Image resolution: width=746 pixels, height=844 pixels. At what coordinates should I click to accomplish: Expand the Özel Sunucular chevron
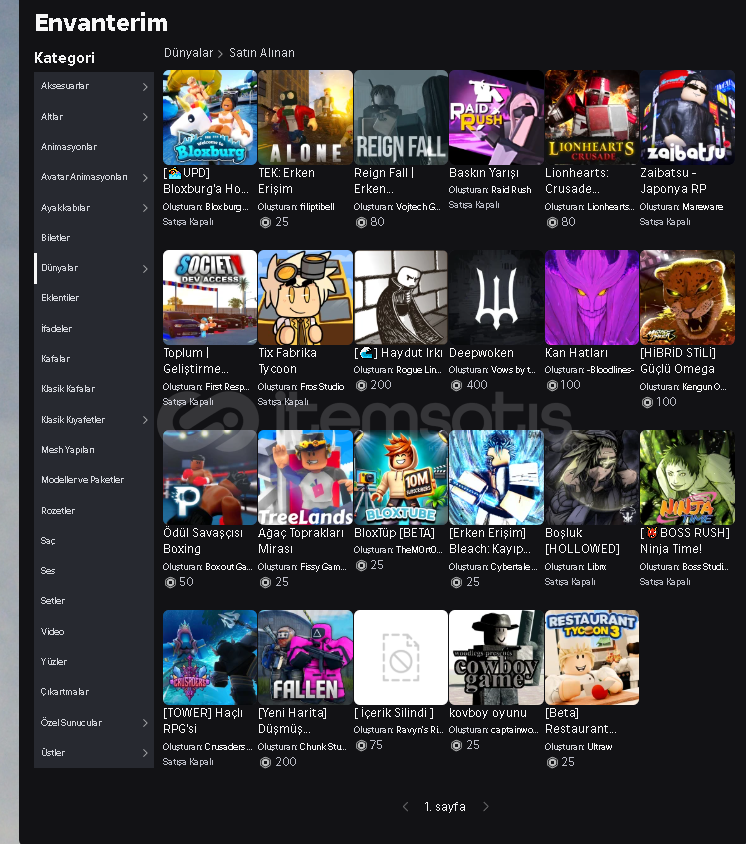(x=145, y=723)
